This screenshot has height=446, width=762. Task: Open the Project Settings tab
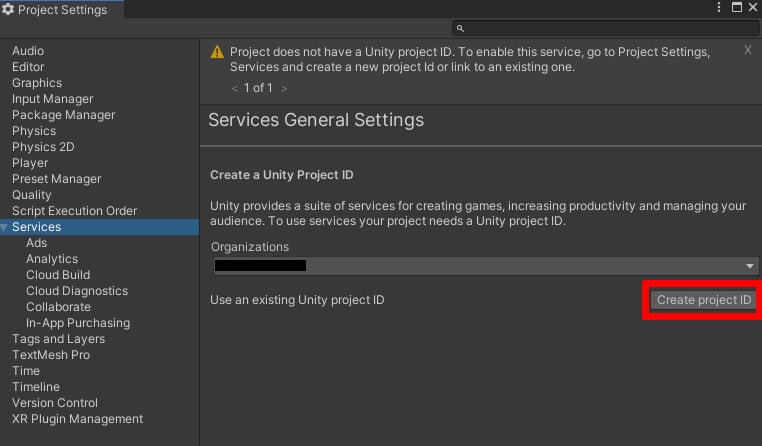point(61,10)
